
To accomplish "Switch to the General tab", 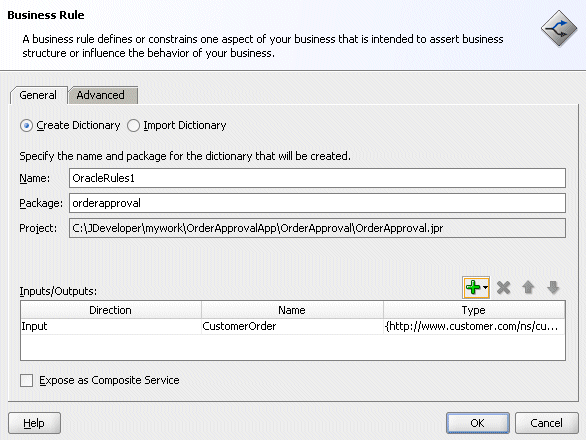I will pos(38,95).
